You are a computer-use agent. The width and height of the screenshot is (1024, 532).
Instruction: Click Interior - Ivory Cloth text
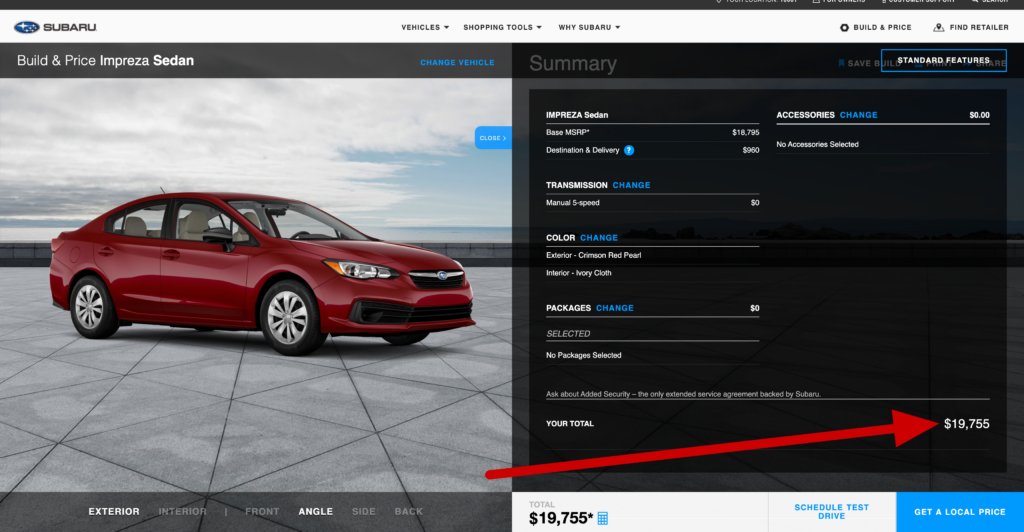579,273
